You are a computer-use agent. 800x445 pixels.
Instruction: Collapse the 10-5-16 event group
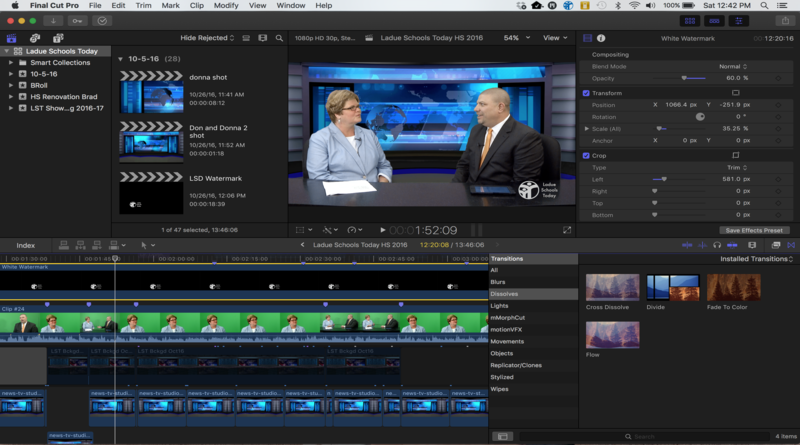click(120, 59)
